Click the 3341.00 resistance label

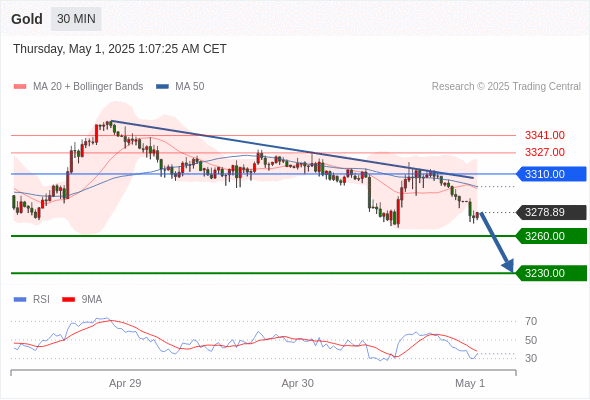coord(545,135)
